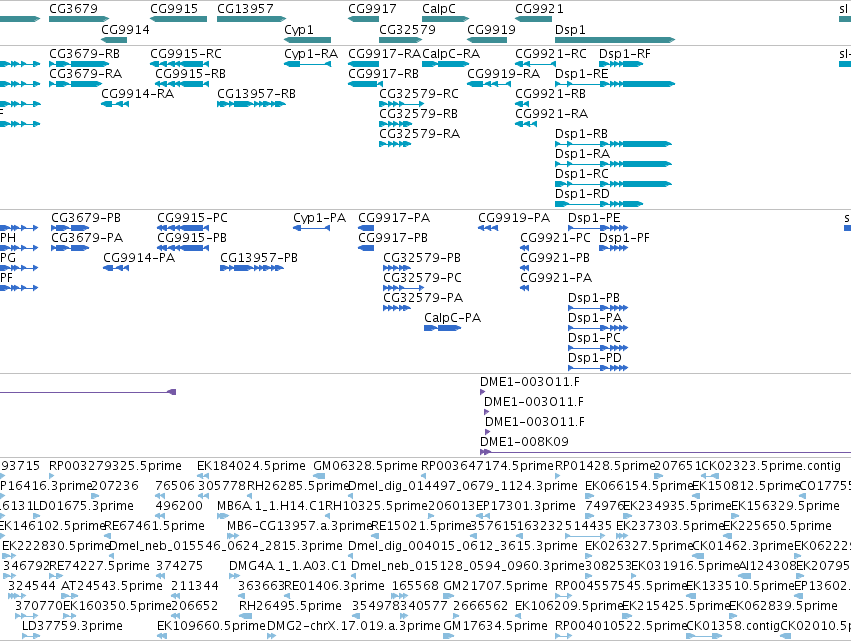Image resolution: width=851 pixels, height=641 pixels.
Task: Select EST GM06328.5prime
Action: 365,466
